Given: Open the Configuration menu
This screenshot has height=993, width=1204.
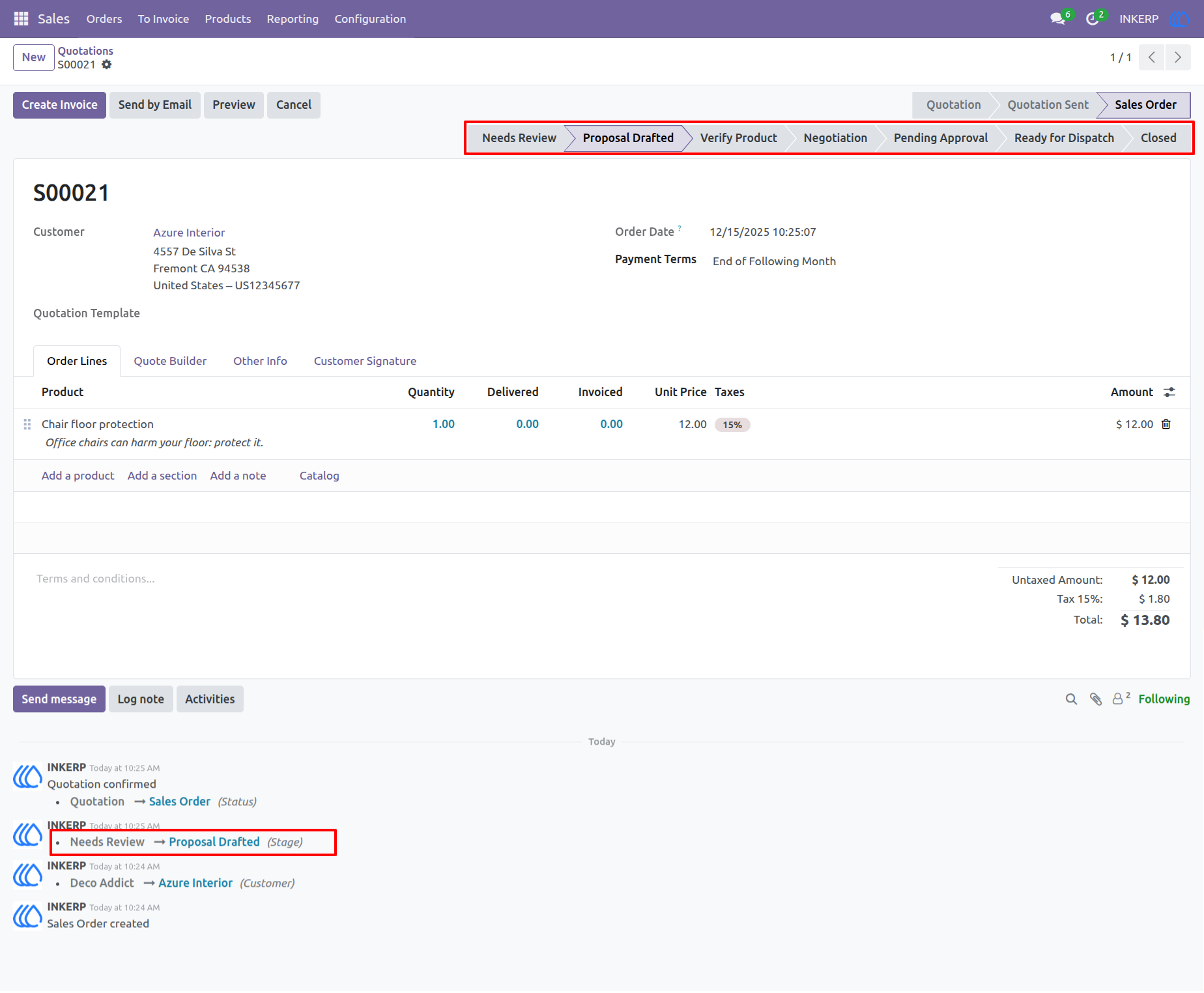Looking at the screenshot, I should 370,19.
